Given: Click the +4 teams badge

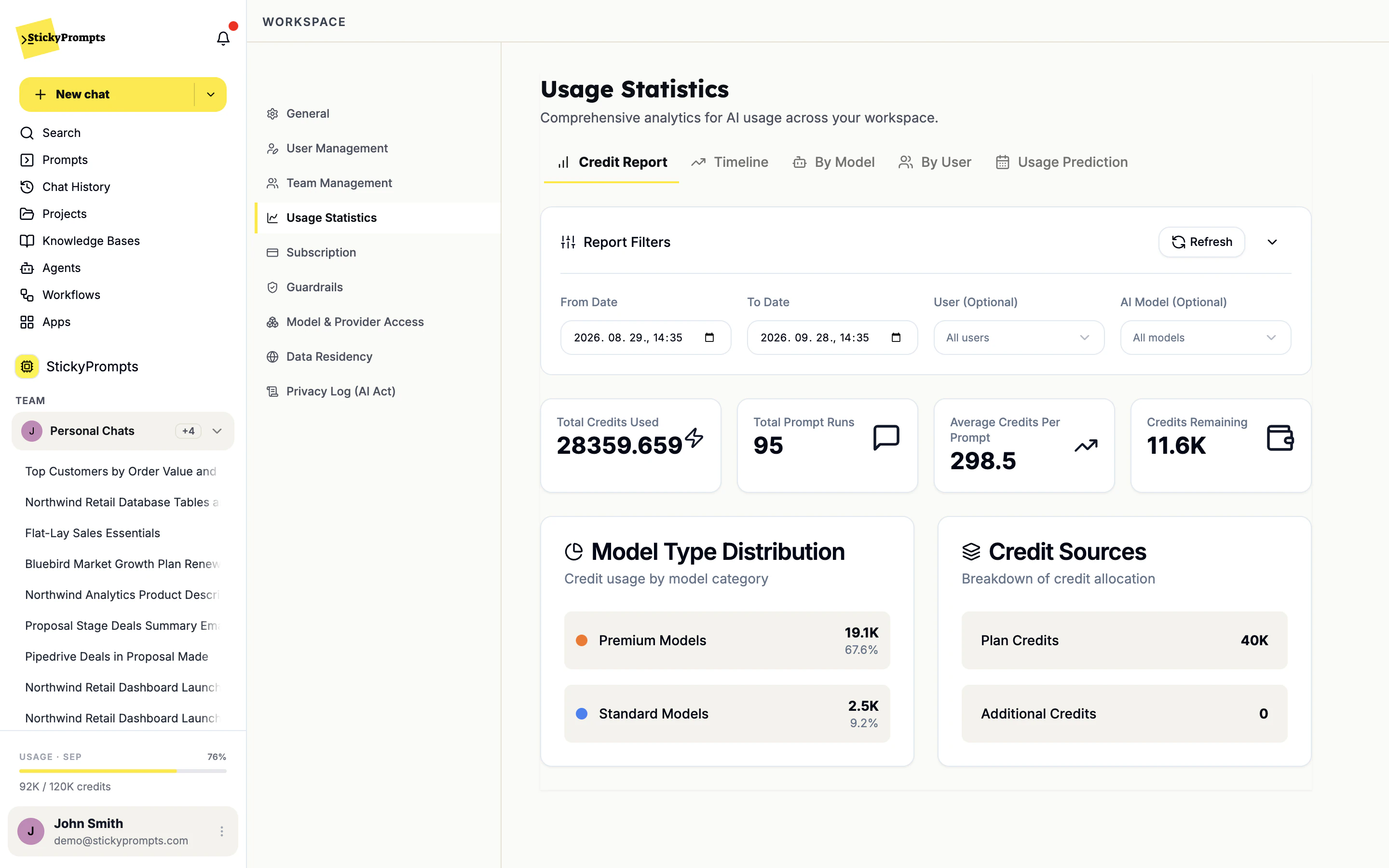Looking at the screenshot, I should (188, 431).
